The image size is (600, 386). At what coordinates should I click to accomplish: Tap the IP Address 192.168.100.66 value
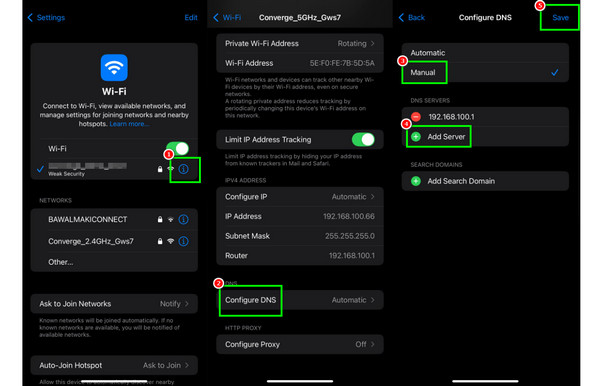pos(349,216)
